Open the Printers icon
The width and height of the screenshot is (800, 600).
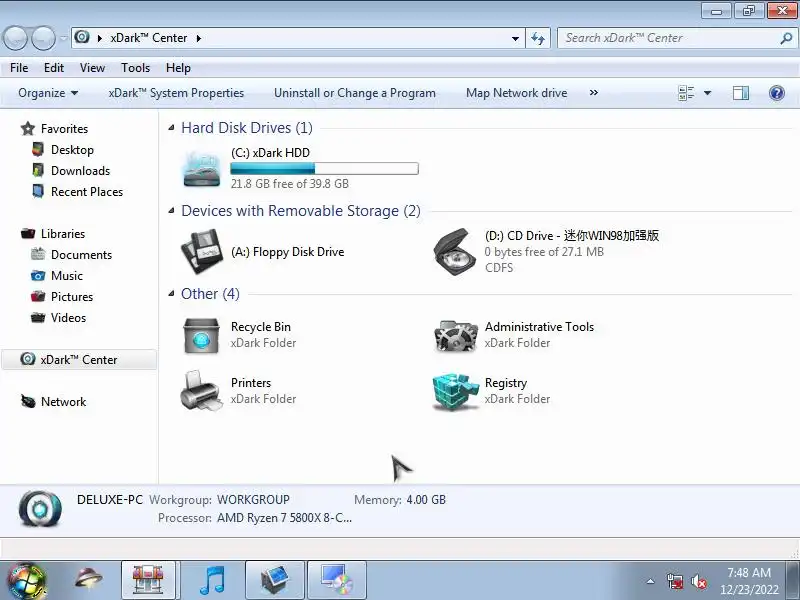[x=202, y=391]
